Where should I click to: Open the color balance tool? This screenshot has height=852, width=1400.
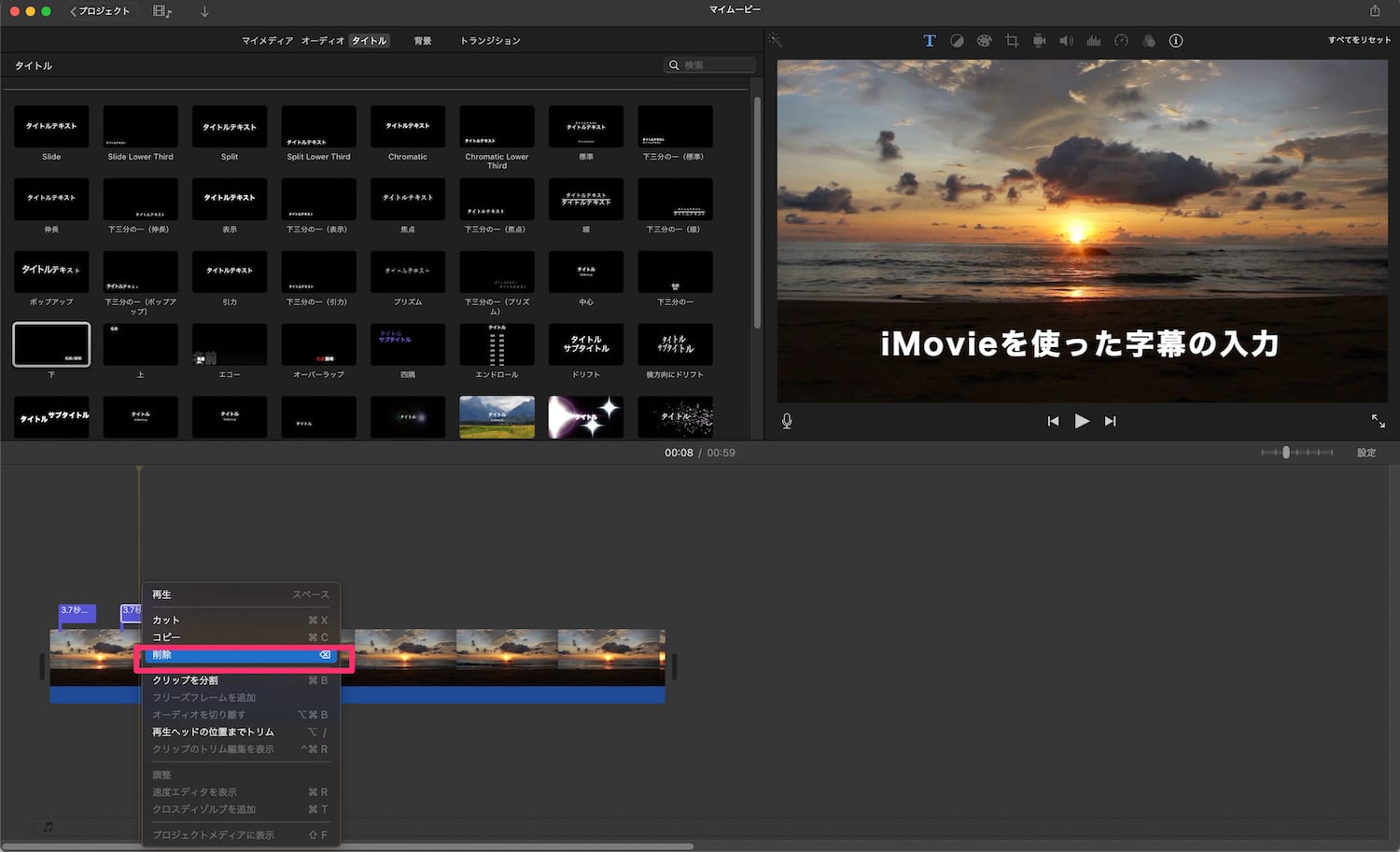[957, 41]
